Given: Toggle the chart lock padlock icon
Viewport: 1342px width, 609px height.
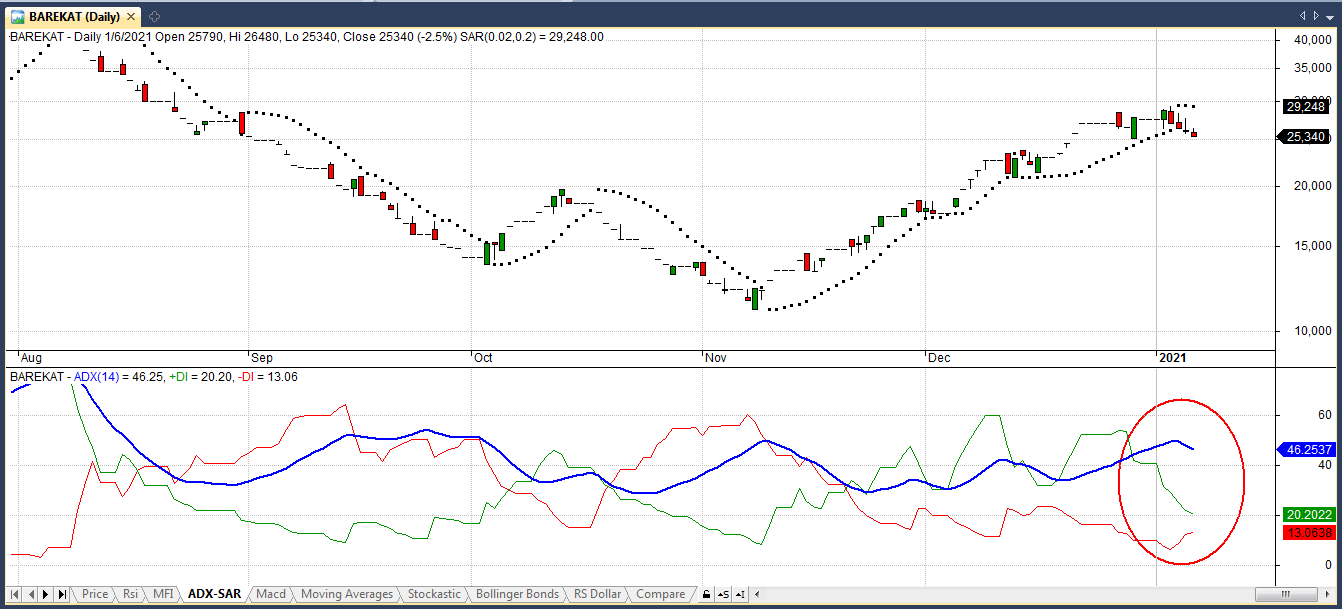Looking at the screenshot, I should coord(707,594).
